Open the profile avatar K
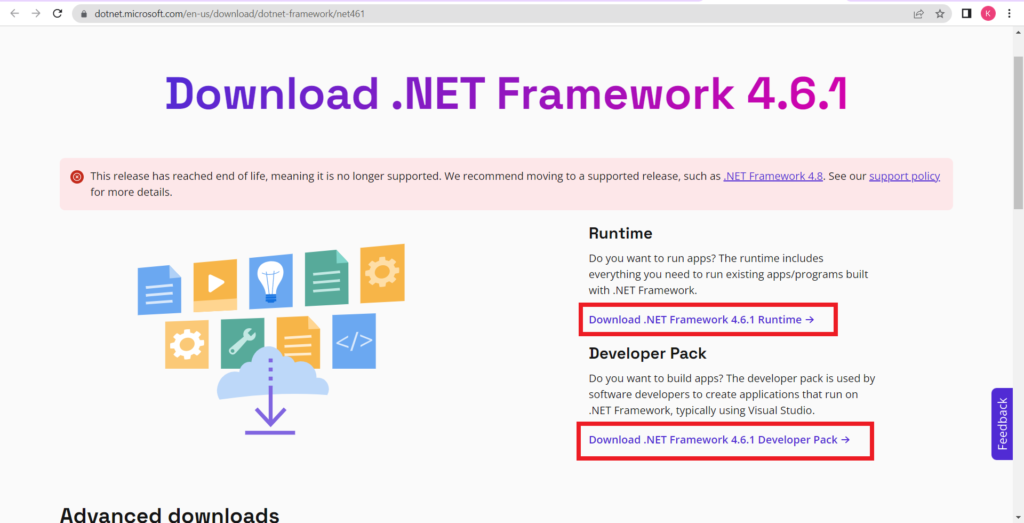The height and width of the screenshot is (523, 1024). [x=988, y=14]
